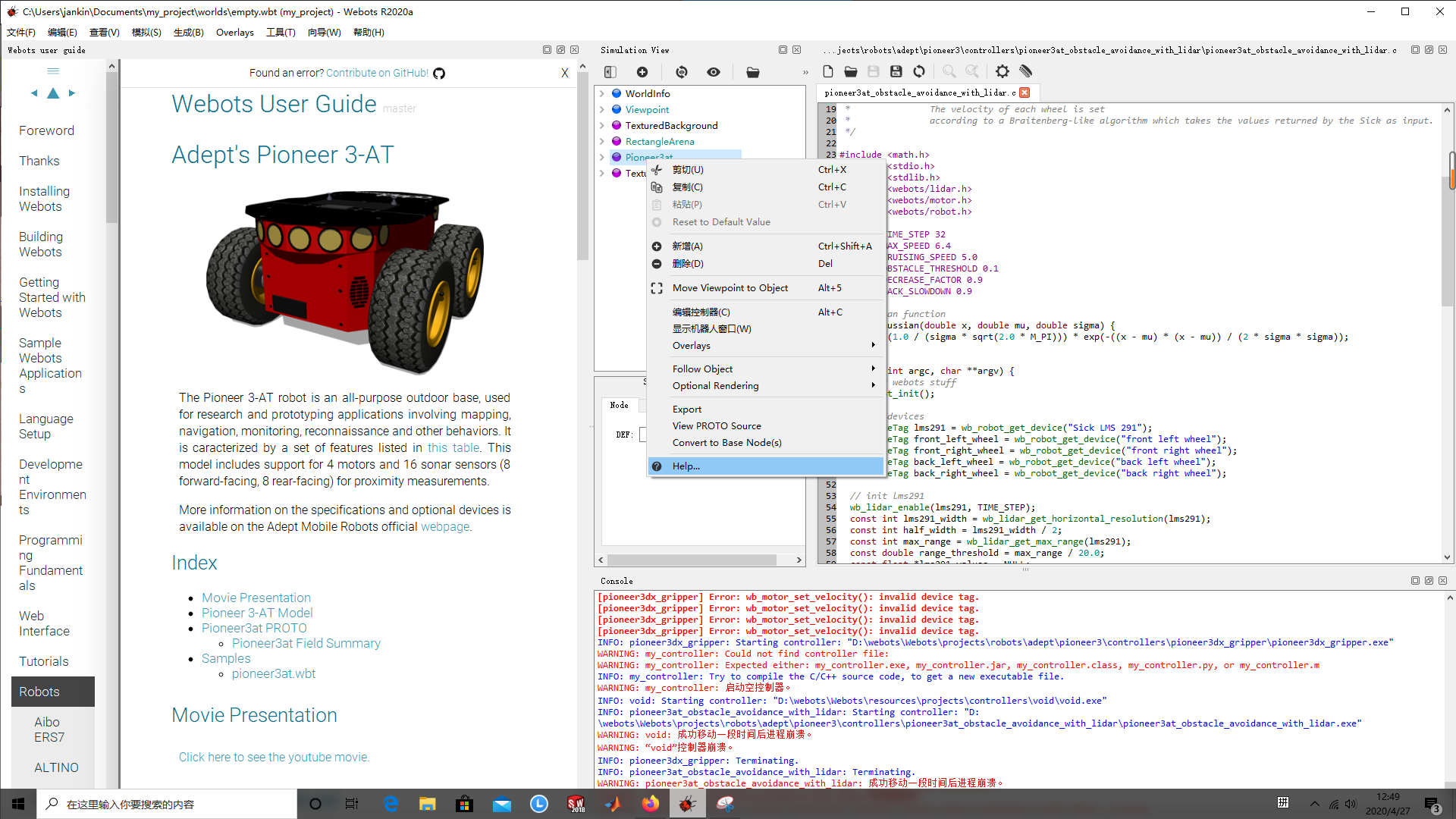Open a file in the text editor
Screen dimensions: 1456x819
pos(850,71)
